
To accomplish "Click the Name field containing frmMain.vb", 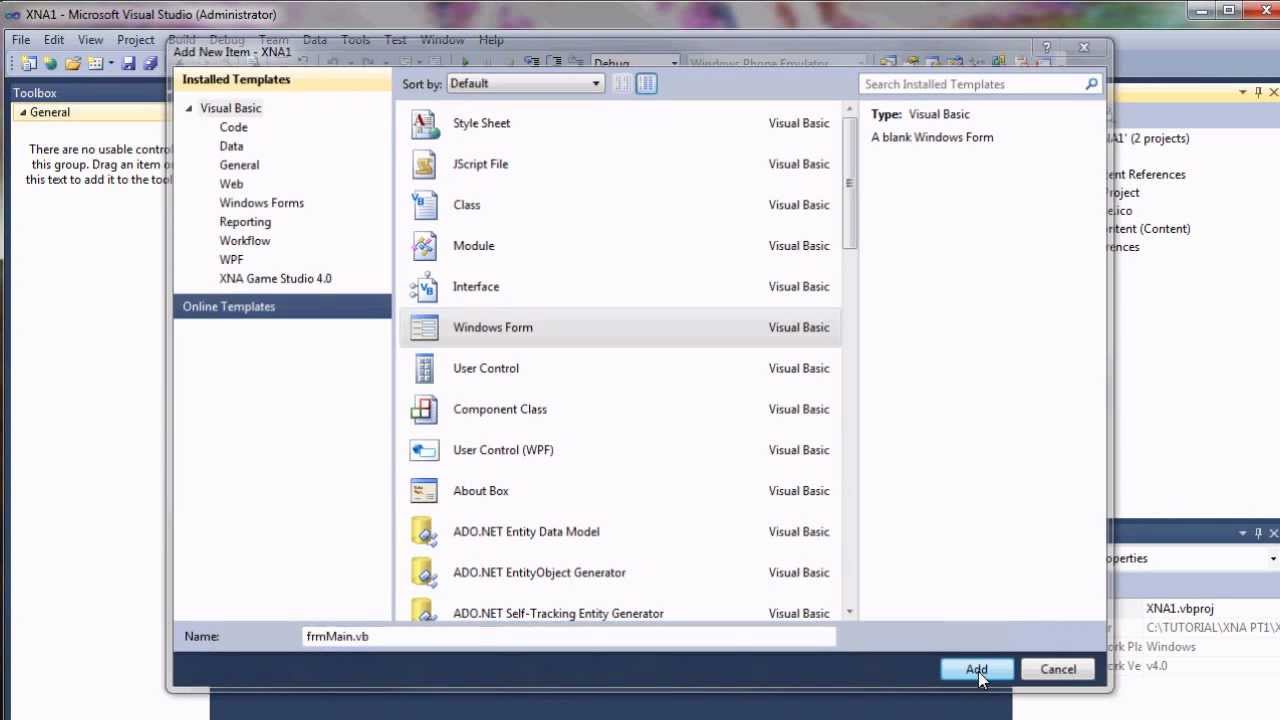I will point(569,637).
